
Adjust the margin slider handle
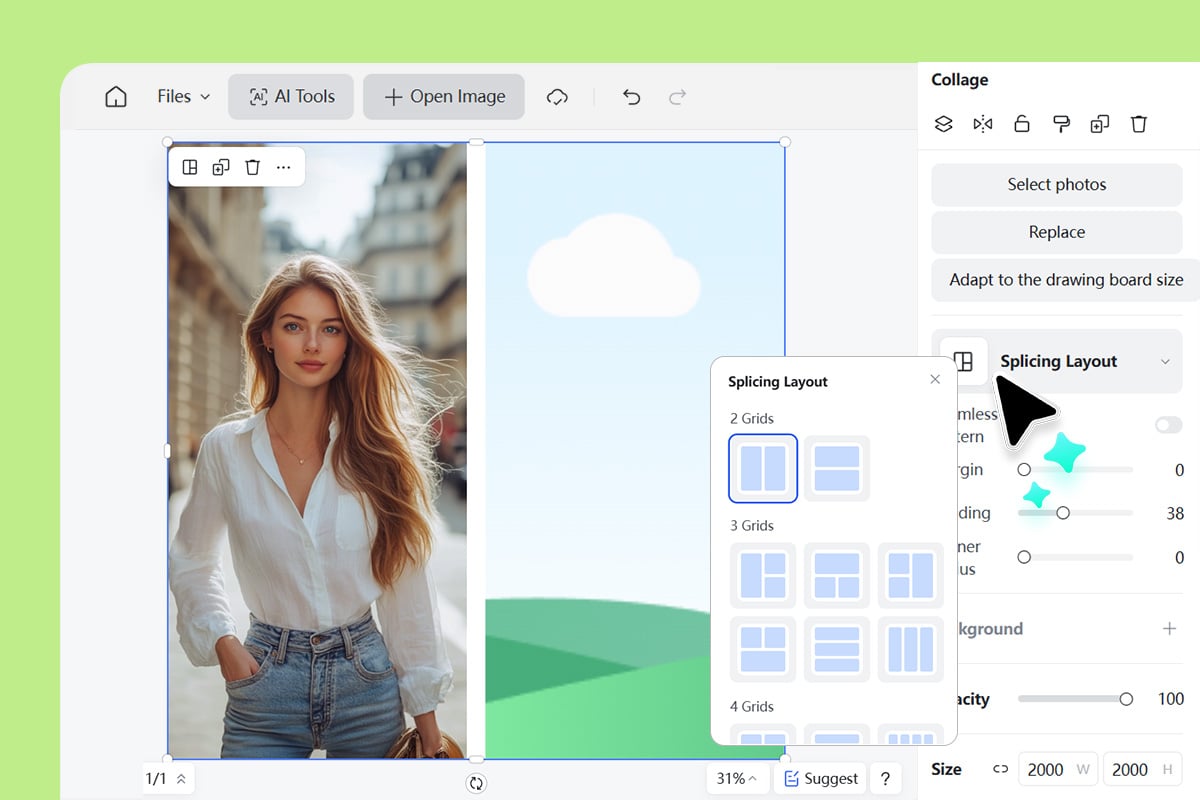pyautogui.click(x=1024, y=469)
